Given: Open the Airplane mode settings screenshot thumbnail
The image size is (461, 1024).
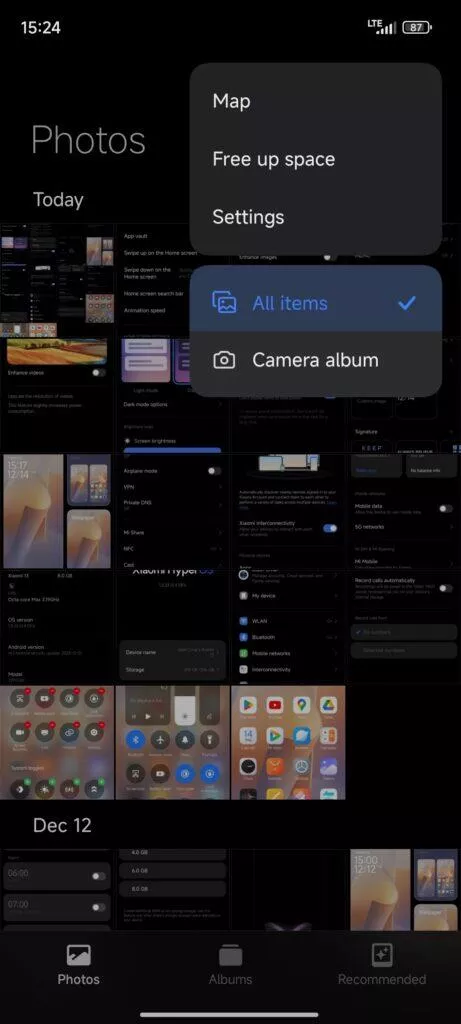Looking at the screenshot, I should click(x=172, y=511).
